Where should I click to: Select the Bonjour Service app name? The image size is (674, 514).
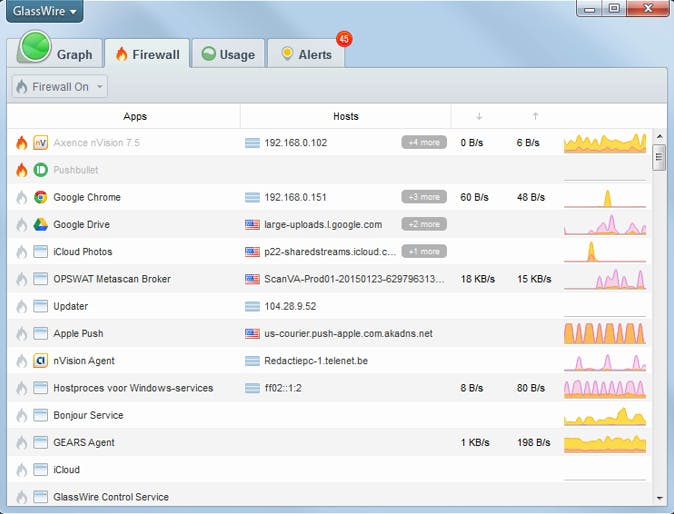coord(88,415)
